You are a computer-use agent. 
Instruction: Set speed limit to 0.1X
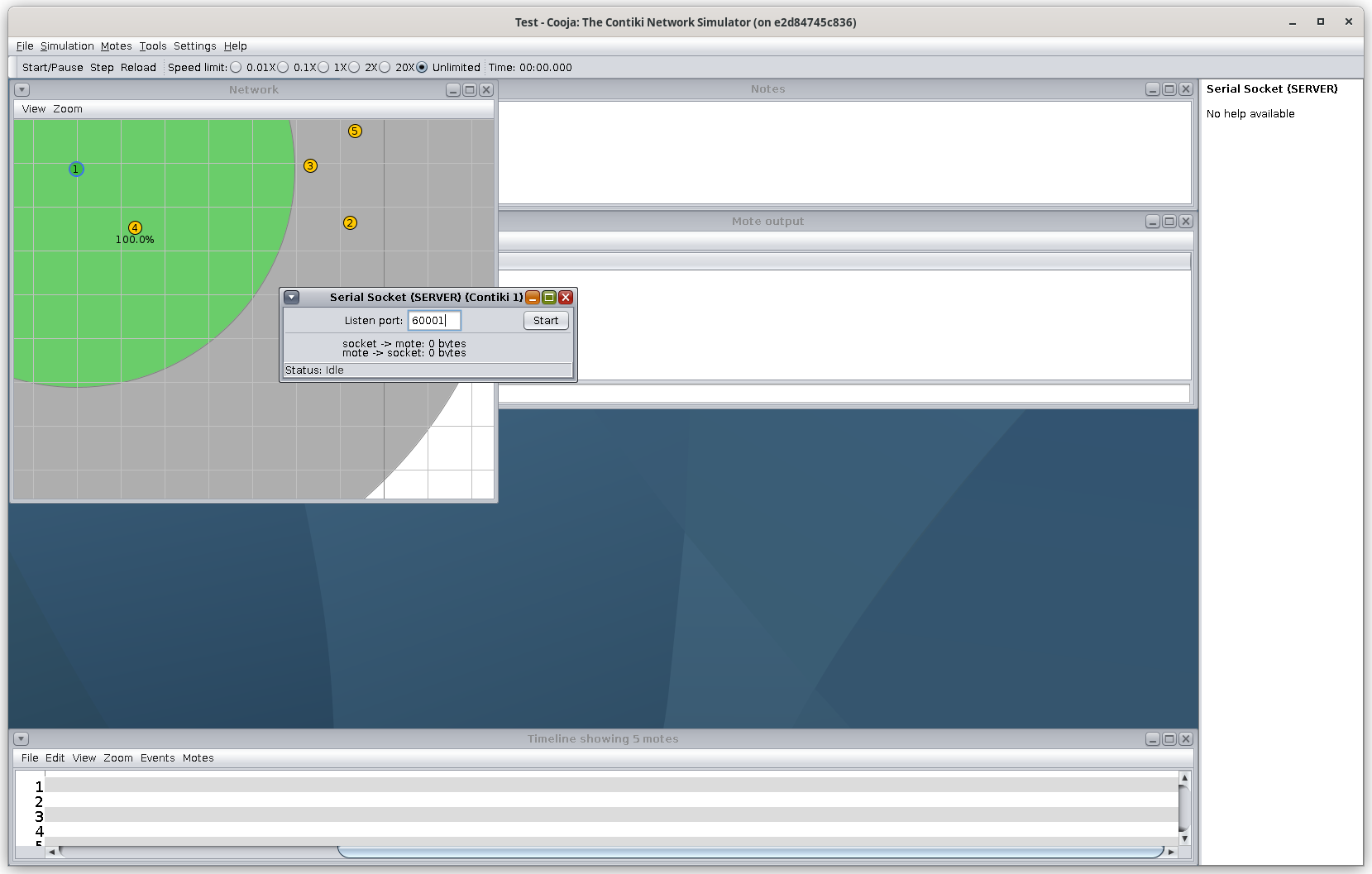point(283,67)
